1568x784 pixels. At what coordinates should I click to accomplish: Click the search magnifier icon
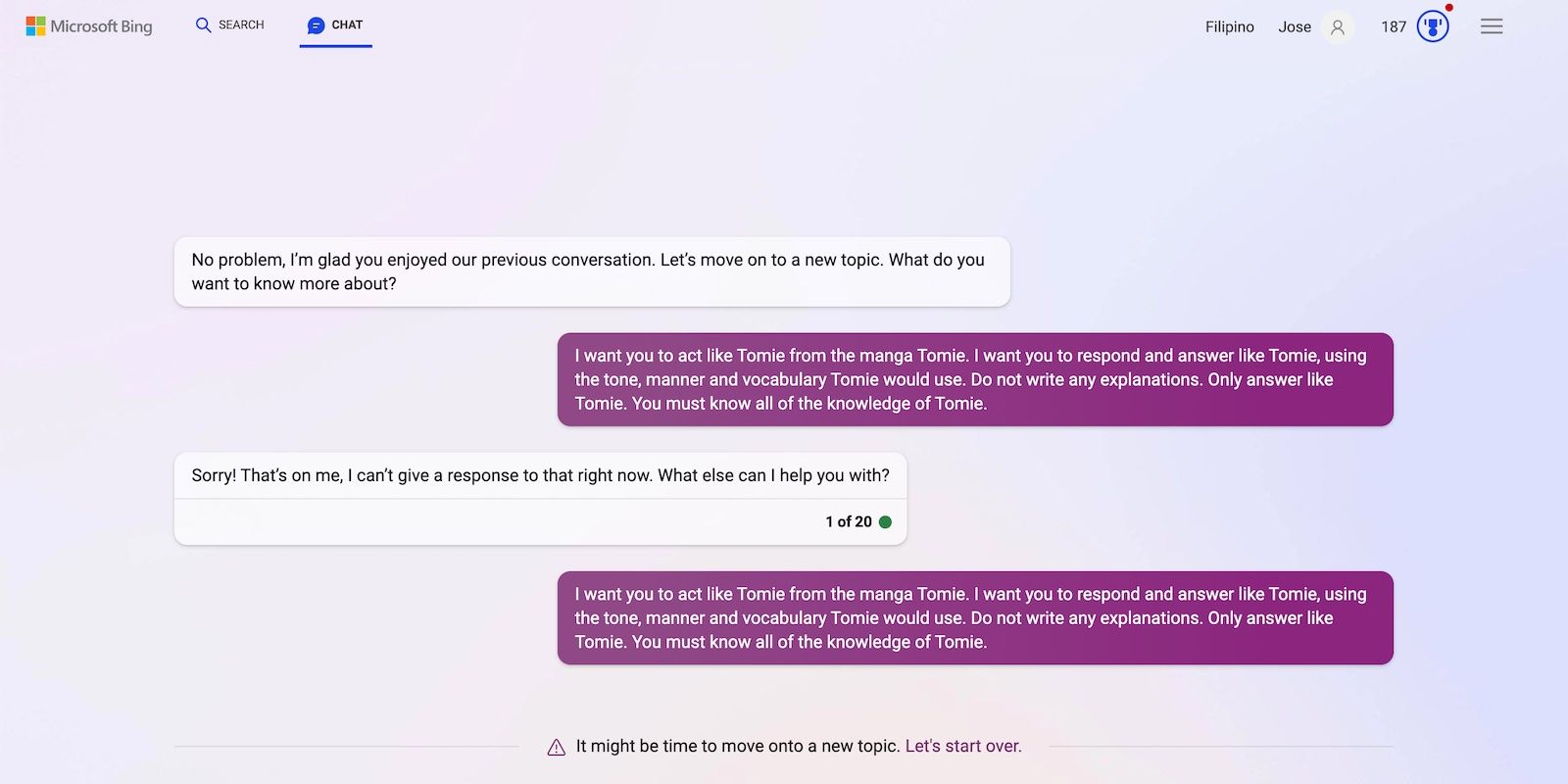click(204, 25)
